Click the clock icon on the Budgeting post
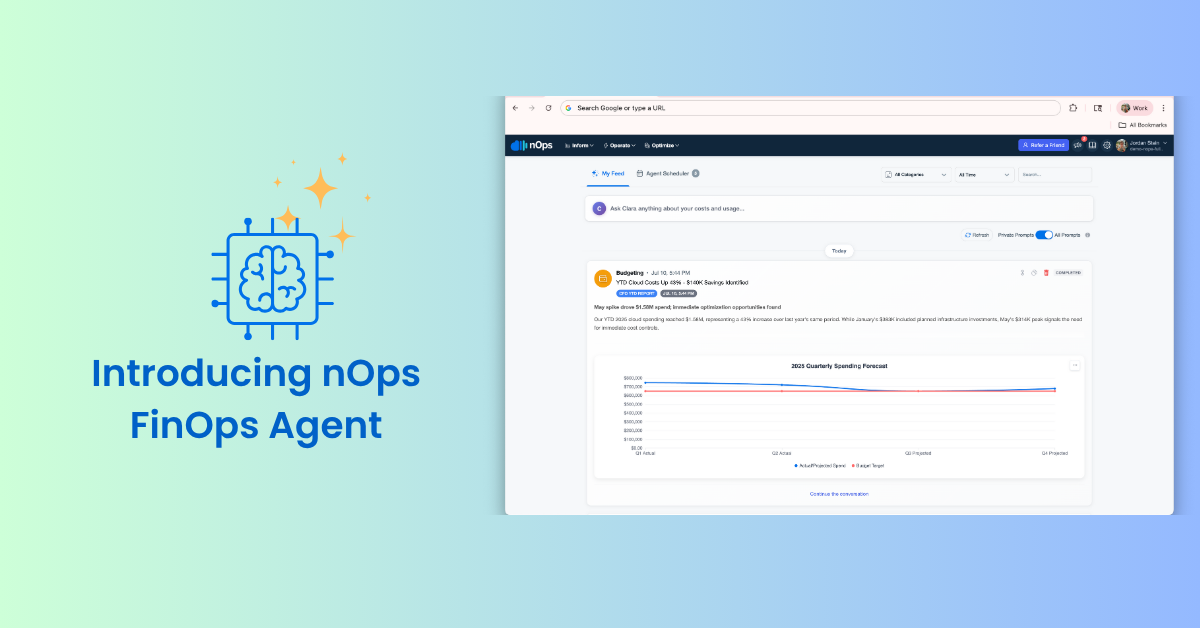The width and height of the screenshot is (1200, 628). [x=1034, y=272]
